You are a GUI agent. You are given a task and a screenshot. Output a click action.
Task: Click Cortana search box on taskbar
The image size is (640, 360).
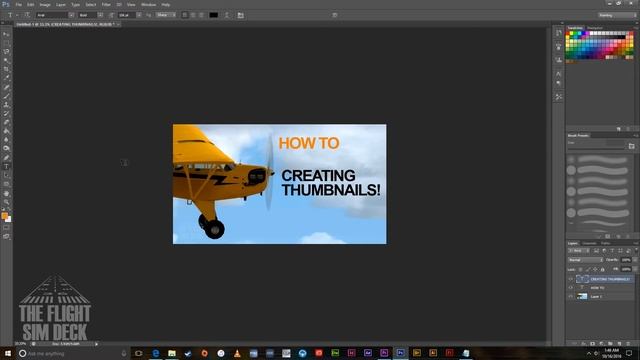(x=73, y=353)
